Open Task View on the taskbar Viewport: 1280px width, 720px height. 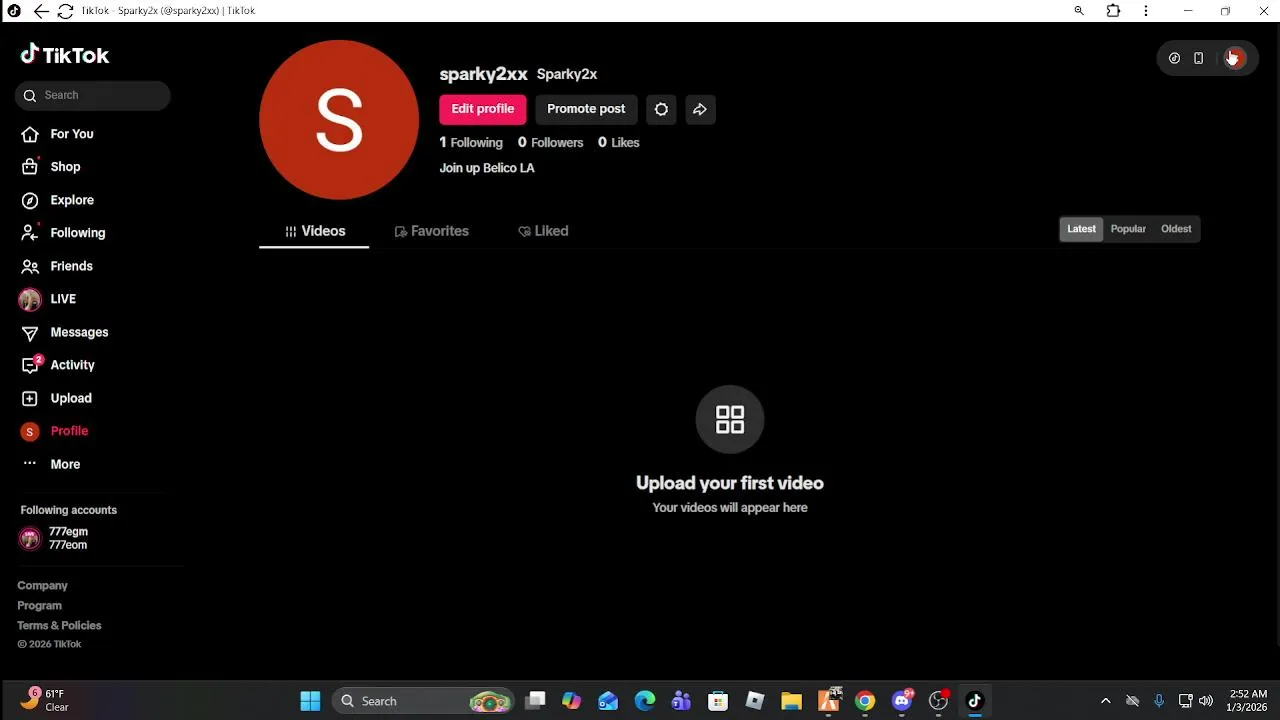coord(535,701)
